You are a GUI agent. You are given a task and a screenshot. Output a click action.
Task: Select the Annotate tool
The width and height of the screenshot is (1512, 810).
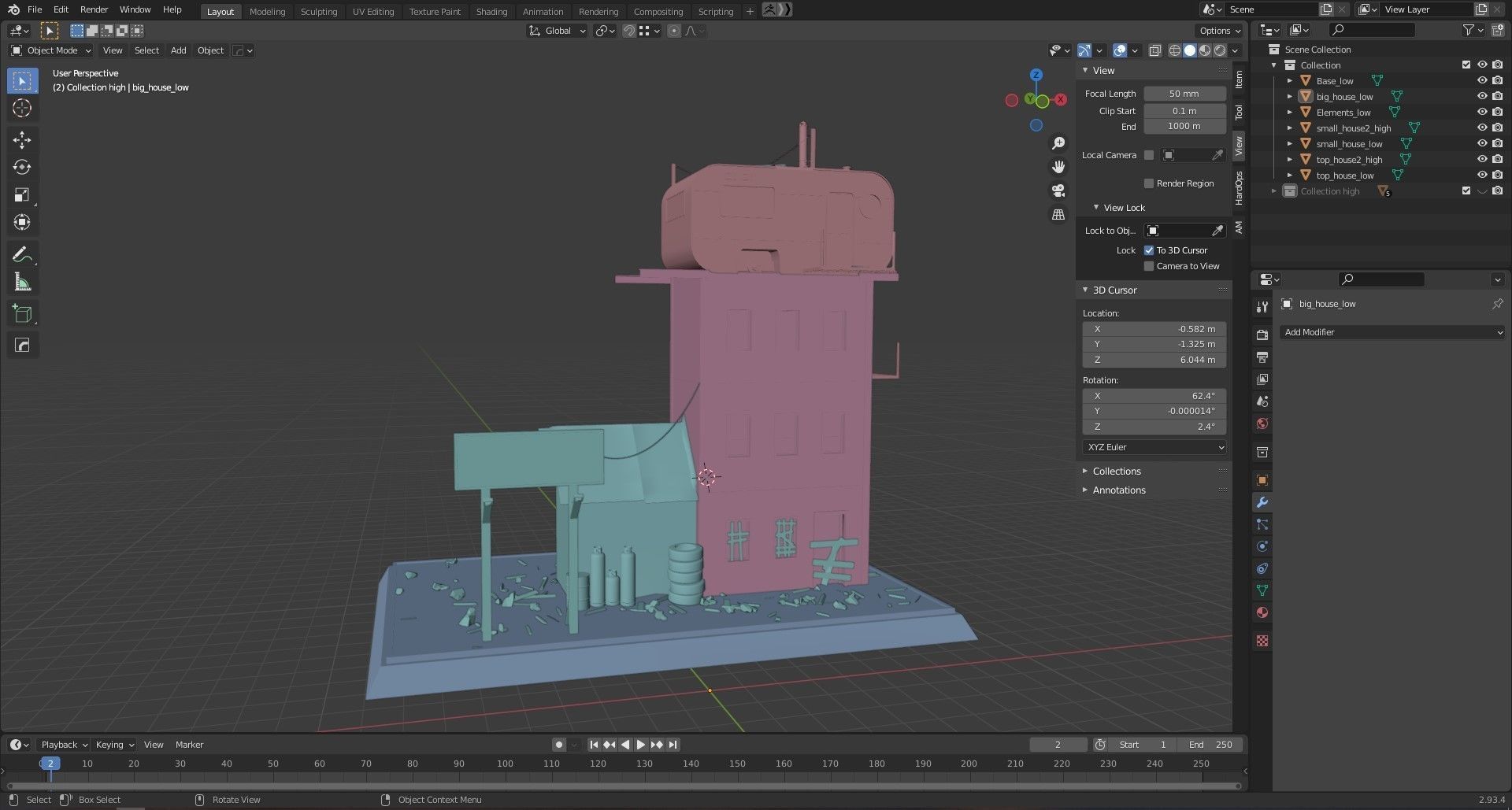22,254
